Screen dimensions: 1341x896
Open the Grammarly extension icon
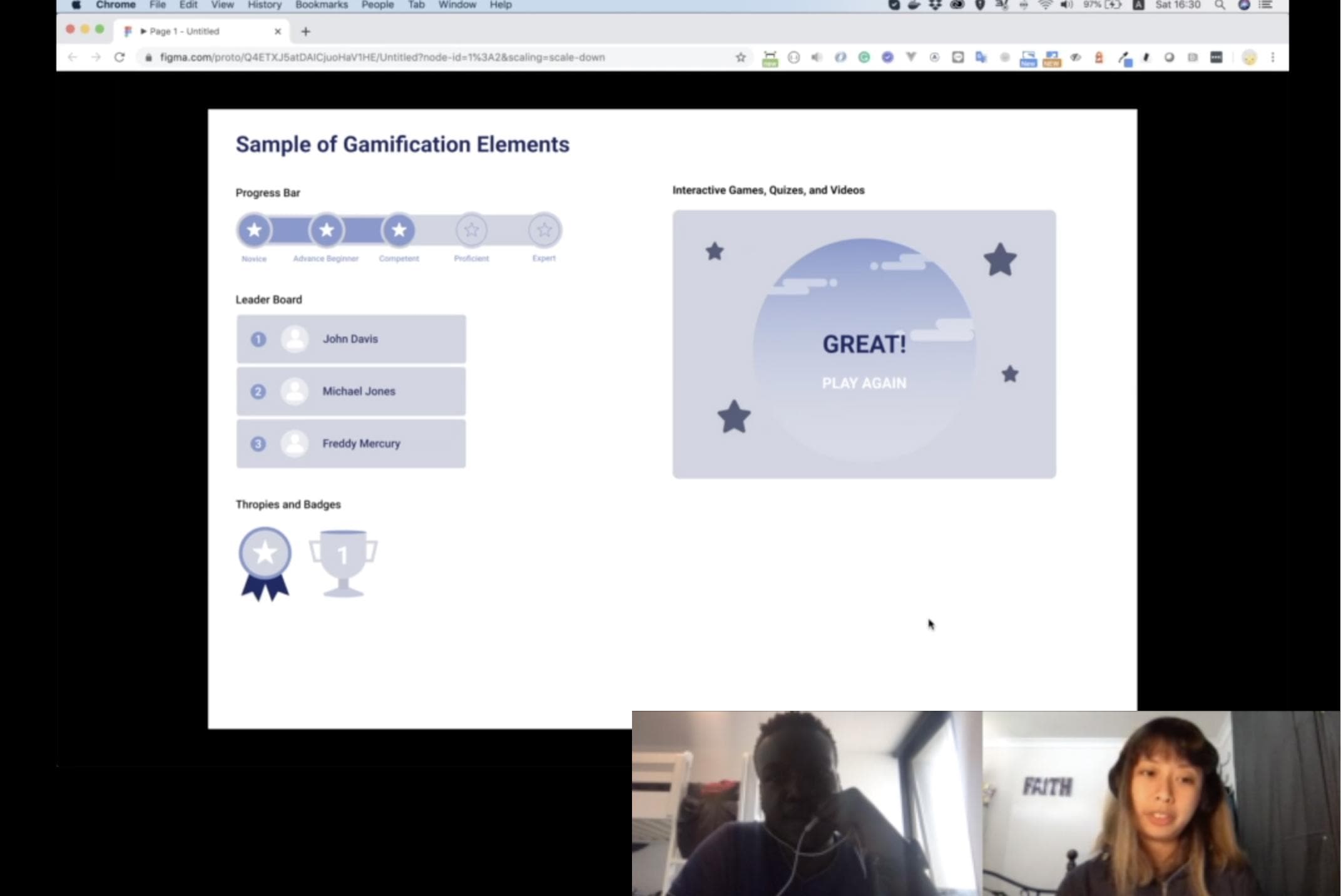864,58
